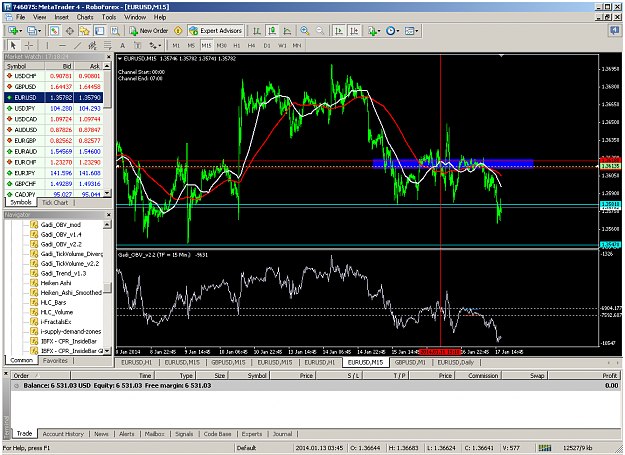Click the connection status bars icon
The height and width of the screenshot is (455, 625).
545,448
